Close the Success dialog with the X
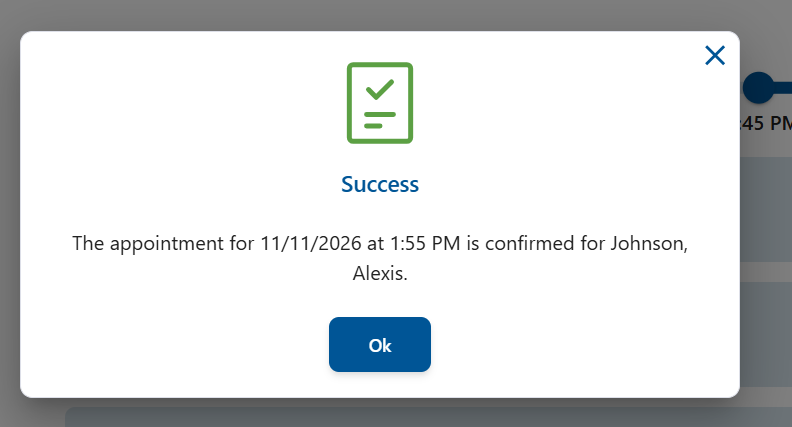This screenshot has width=792, height=427. tap(715, 55)
